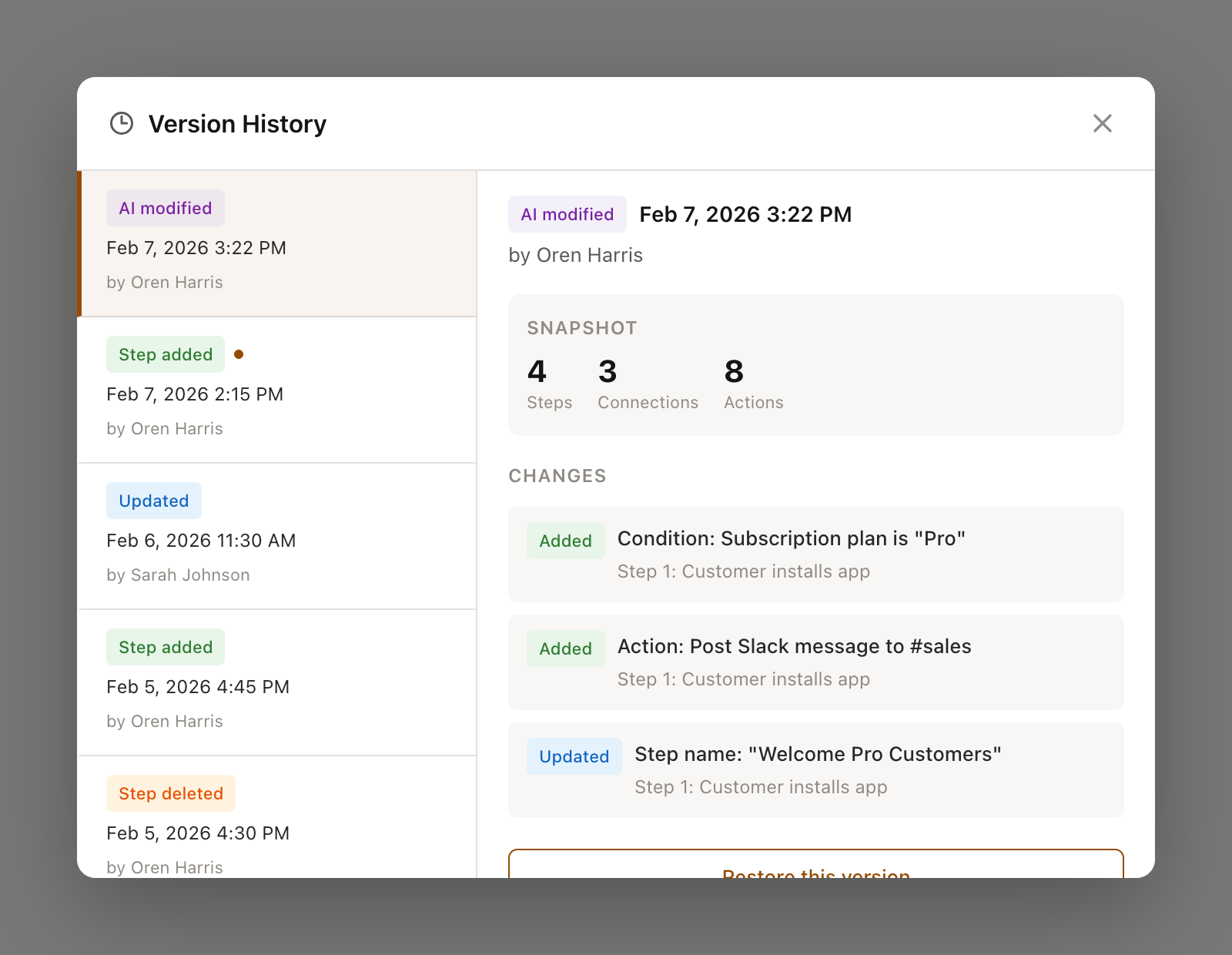Expand the Welcome Pro Customers change card
The width and height of the screenshot is (1232, 955).
click(x=815, y=770)
